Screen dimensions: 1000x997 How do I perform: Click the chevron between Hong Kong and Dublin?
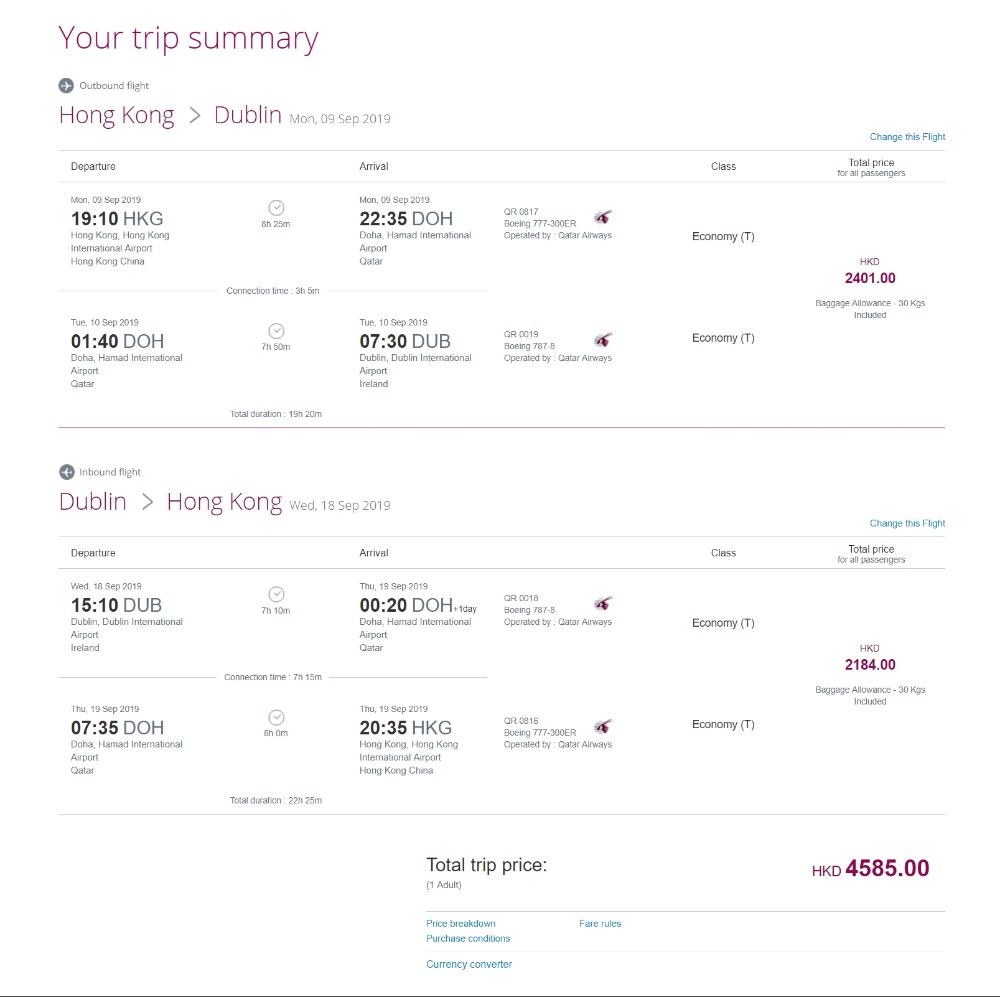tap(194, 116)
